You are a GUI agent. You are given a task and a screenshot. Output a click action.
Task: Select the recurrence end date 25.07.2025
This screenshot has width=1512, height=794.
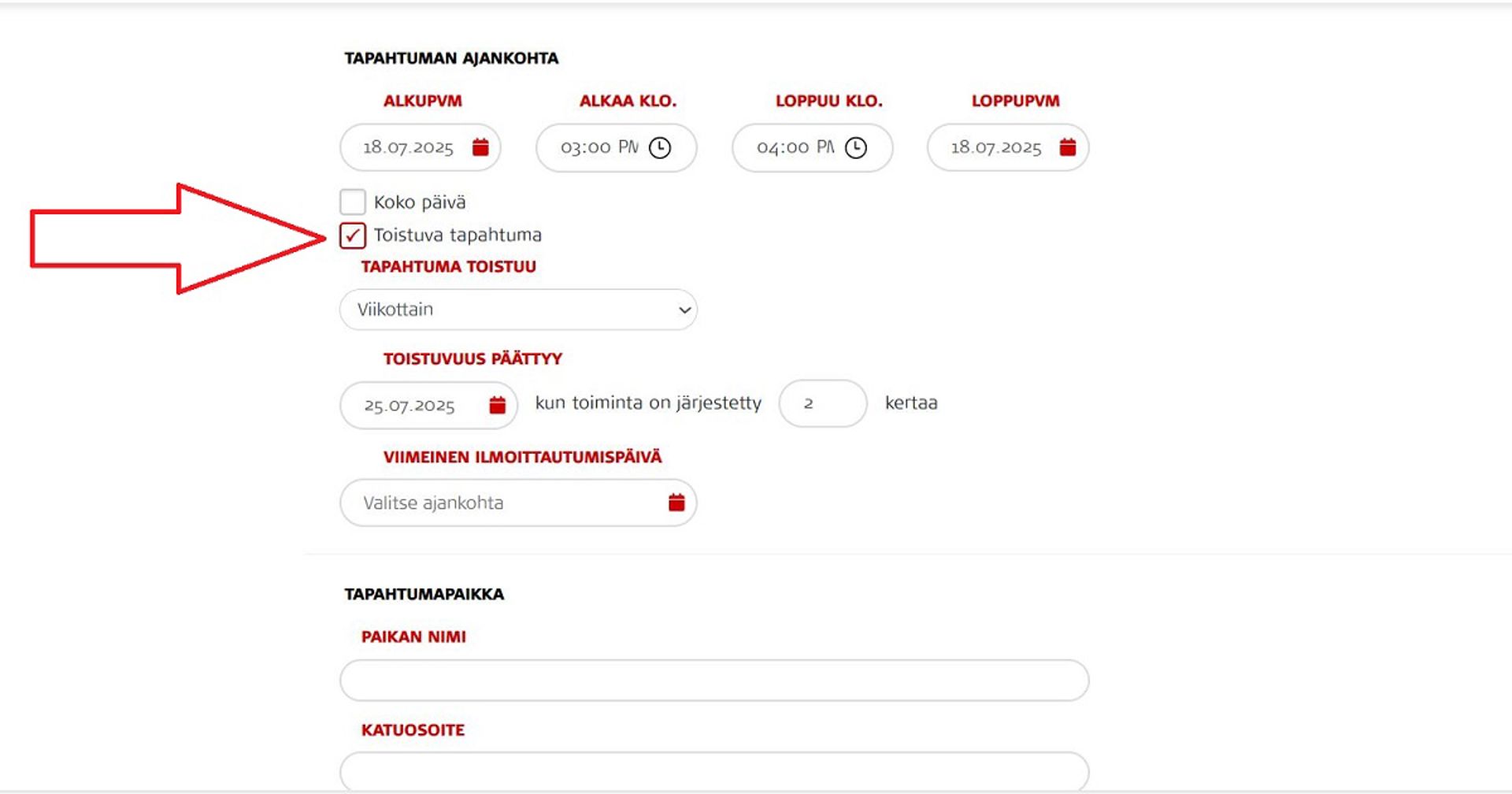pos(409,404)
